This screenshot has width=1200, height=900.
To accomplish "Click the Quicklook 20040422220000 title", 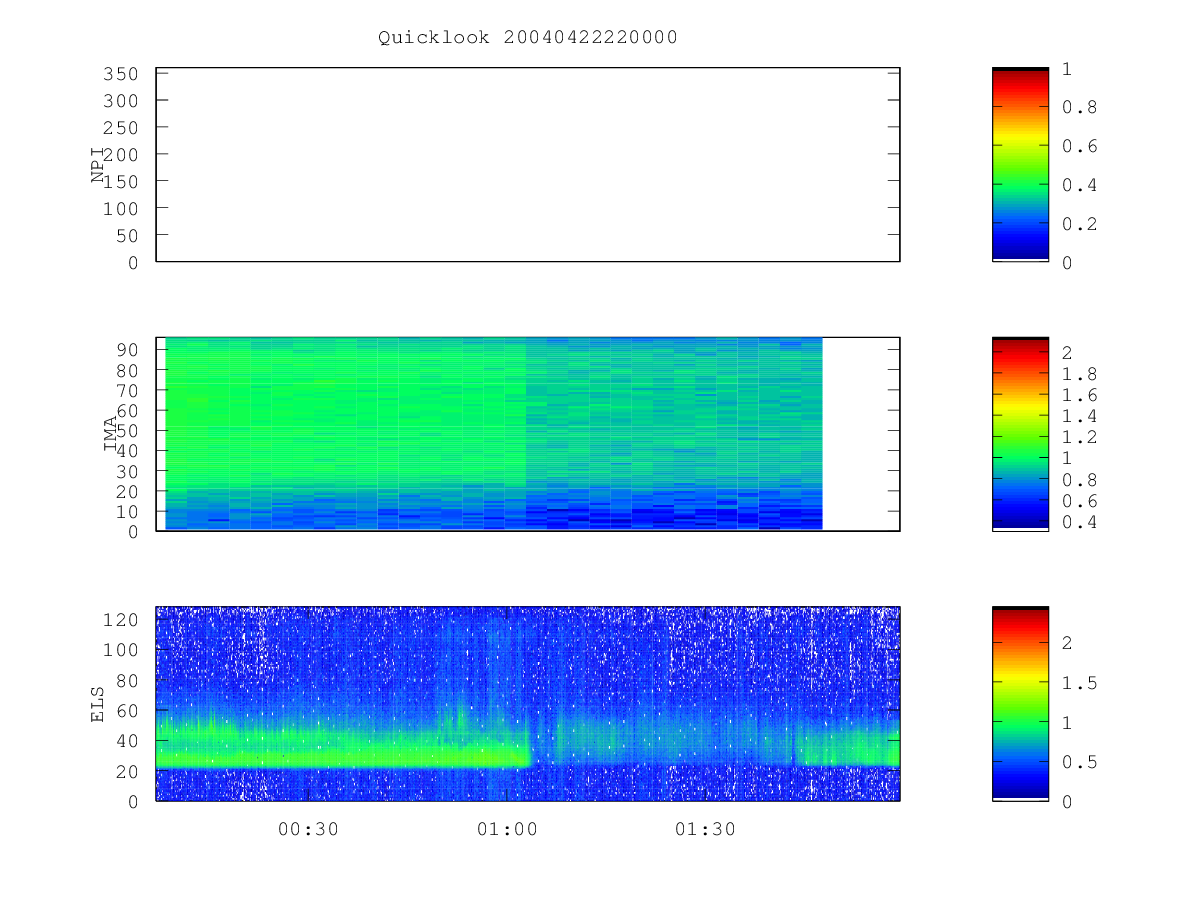I will click(528, 37).
